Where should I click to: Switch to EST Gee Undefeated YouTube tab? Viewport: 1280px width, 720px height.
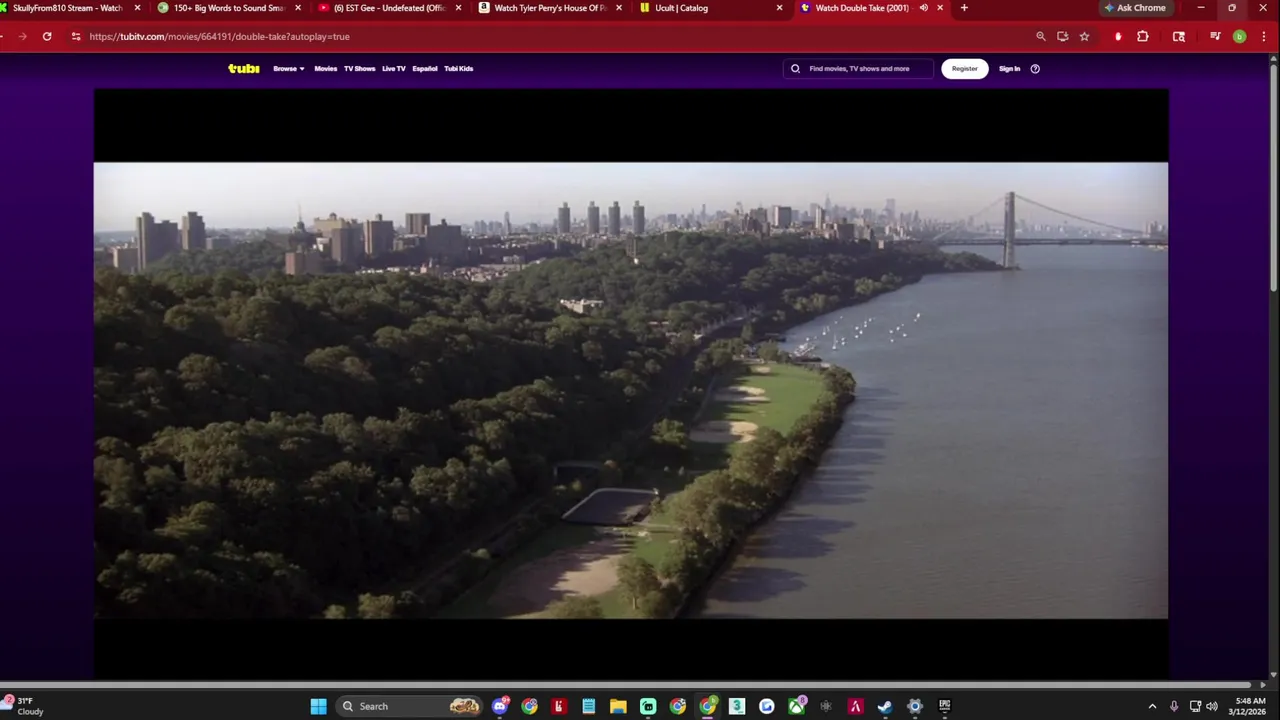[388, 8]
